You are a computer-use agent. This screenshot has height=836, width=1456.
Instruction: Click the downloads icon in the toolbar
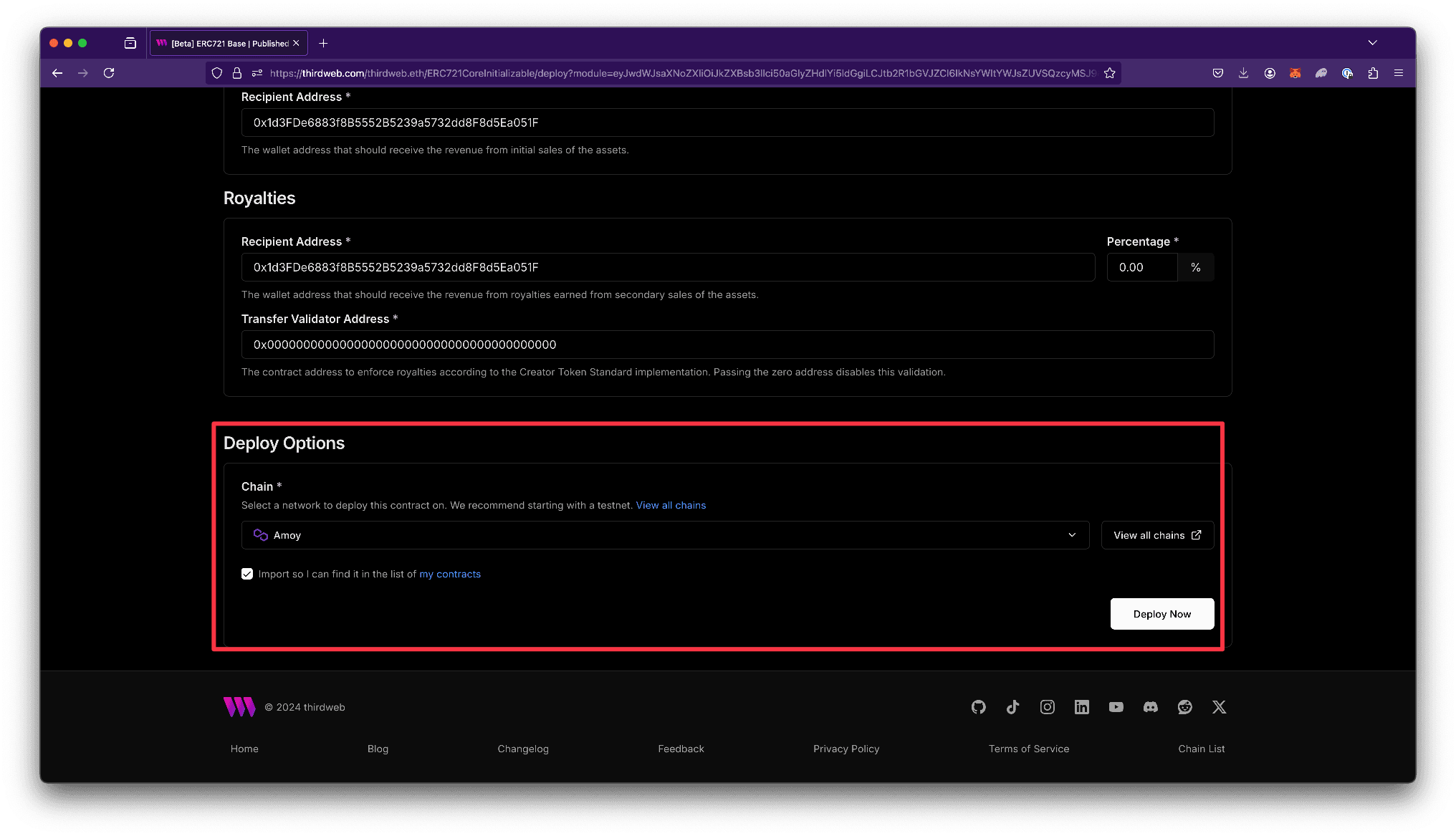1243,72
